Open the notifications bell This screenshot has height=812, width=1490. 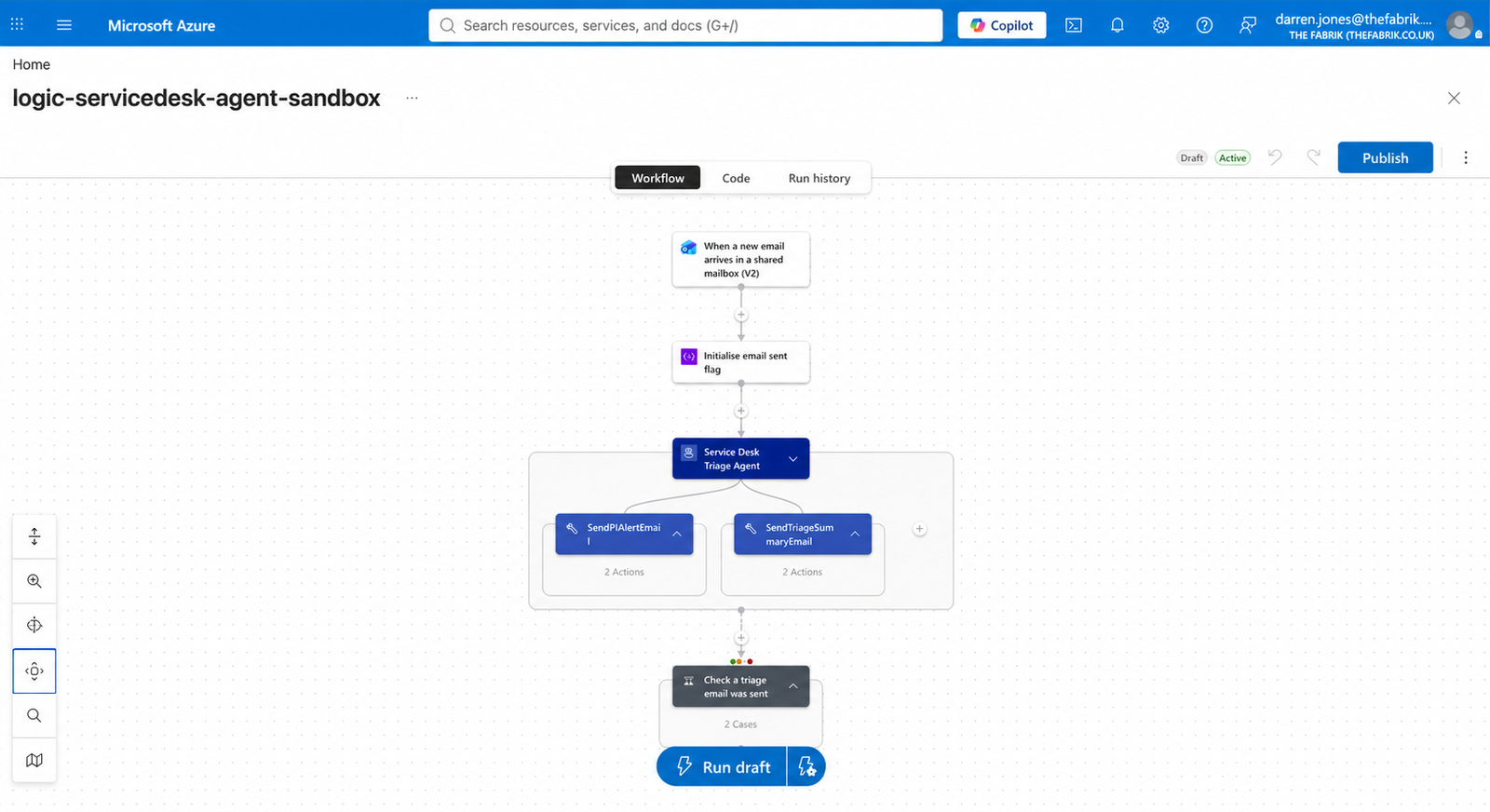tap(1117, 25)
